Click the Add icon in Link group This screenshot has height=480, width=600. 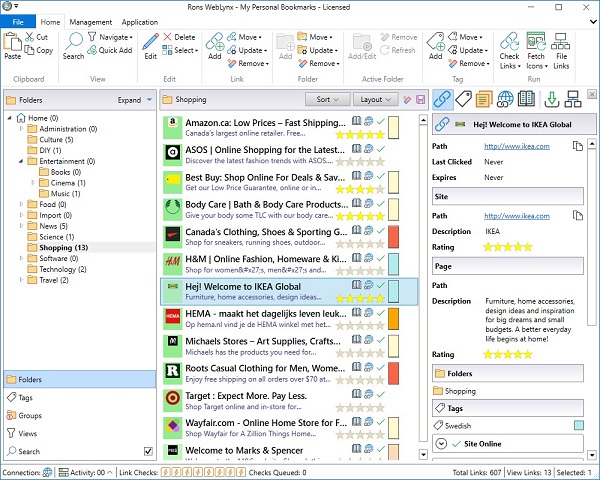[215, 42]
